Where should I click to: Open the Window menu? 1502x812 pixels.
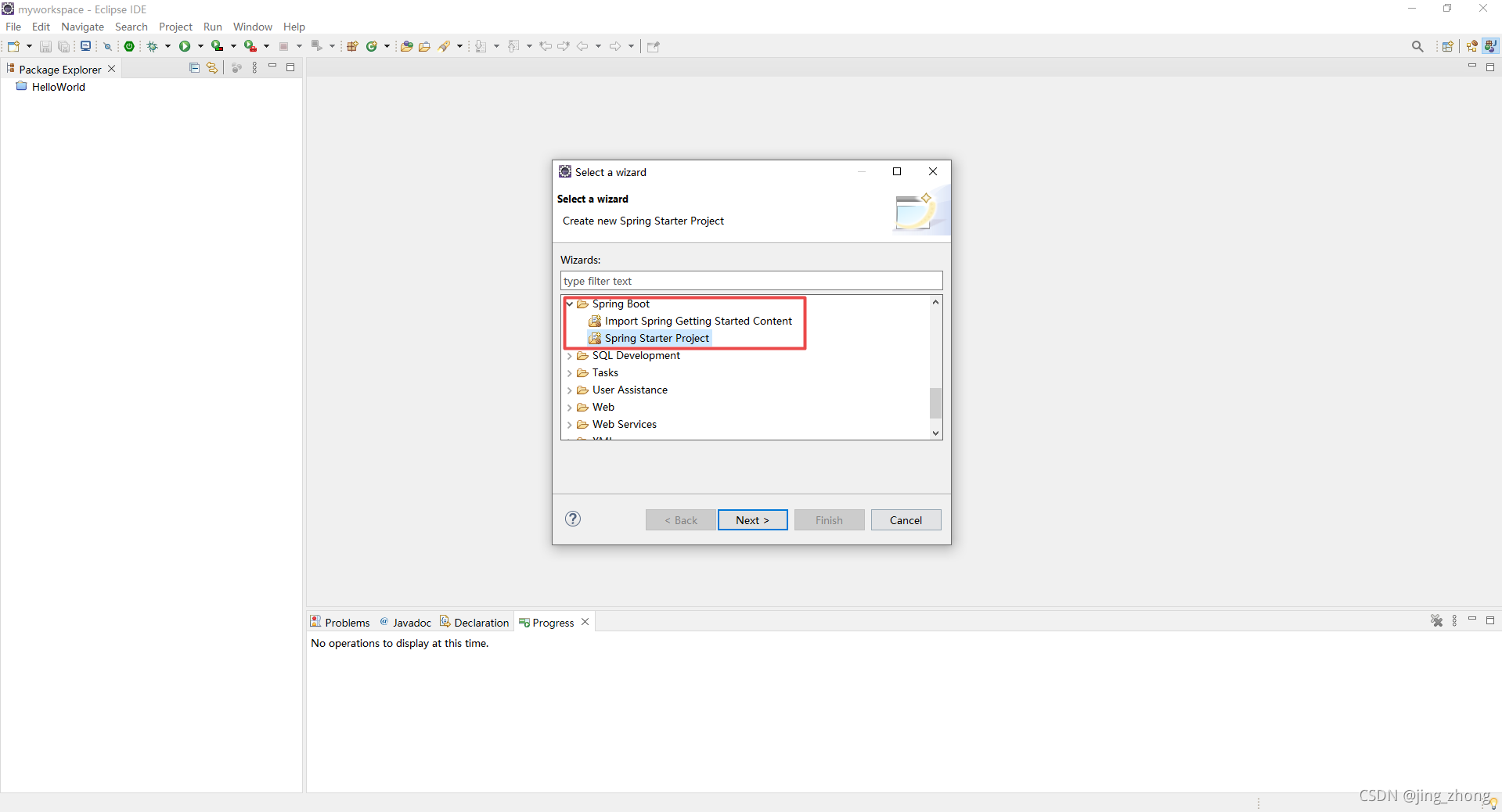[x=253, y=27]
